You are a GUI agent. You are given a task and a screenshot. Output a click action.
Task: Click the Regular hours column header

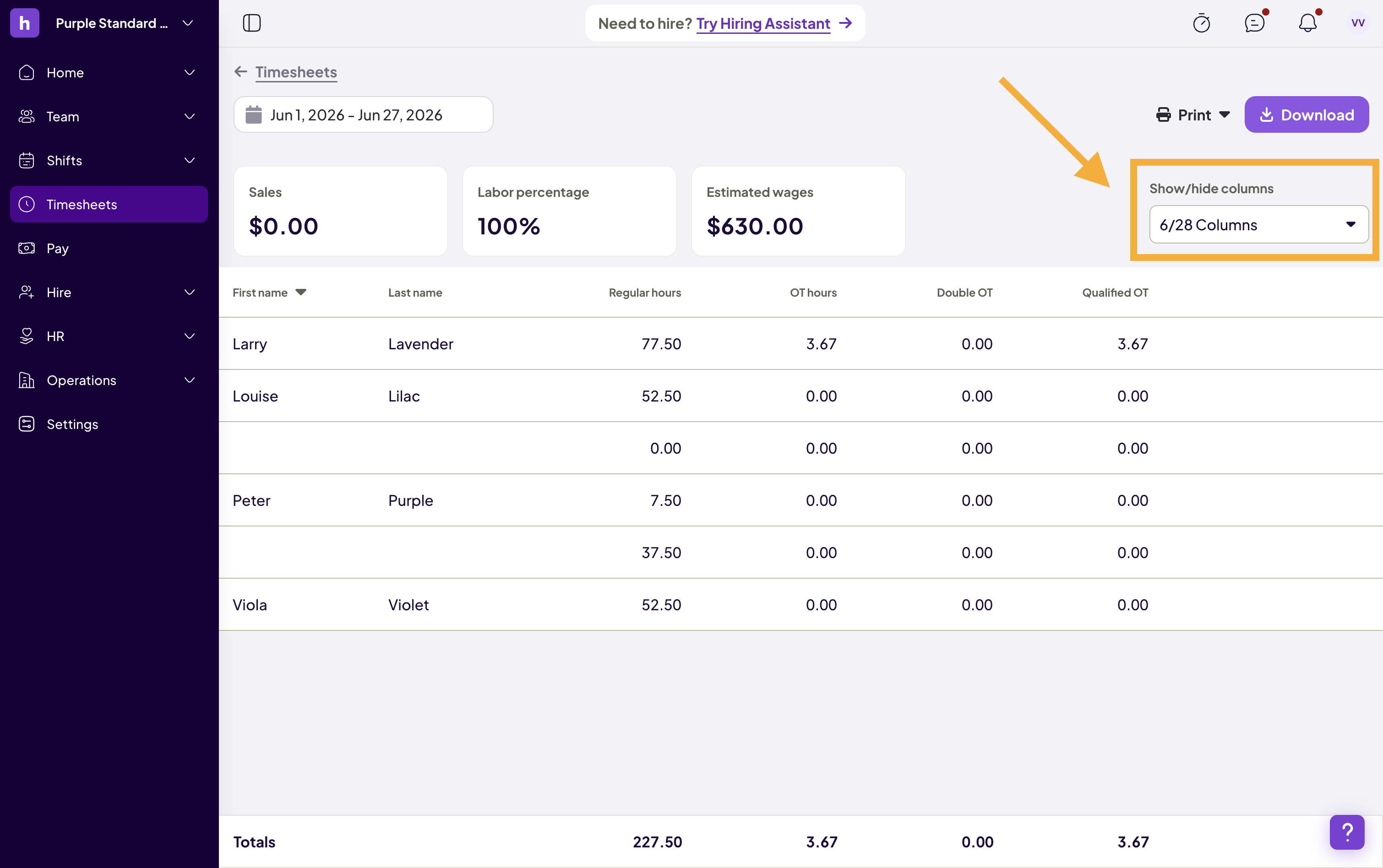[x=645, y=293]
